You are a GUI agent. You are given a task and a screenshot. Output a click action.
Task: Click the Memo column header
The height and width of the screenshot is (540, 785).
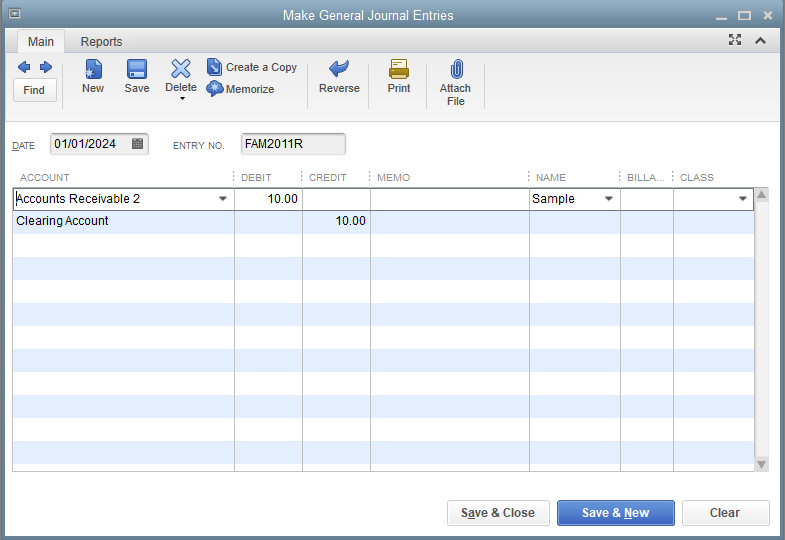pos(394,177)
